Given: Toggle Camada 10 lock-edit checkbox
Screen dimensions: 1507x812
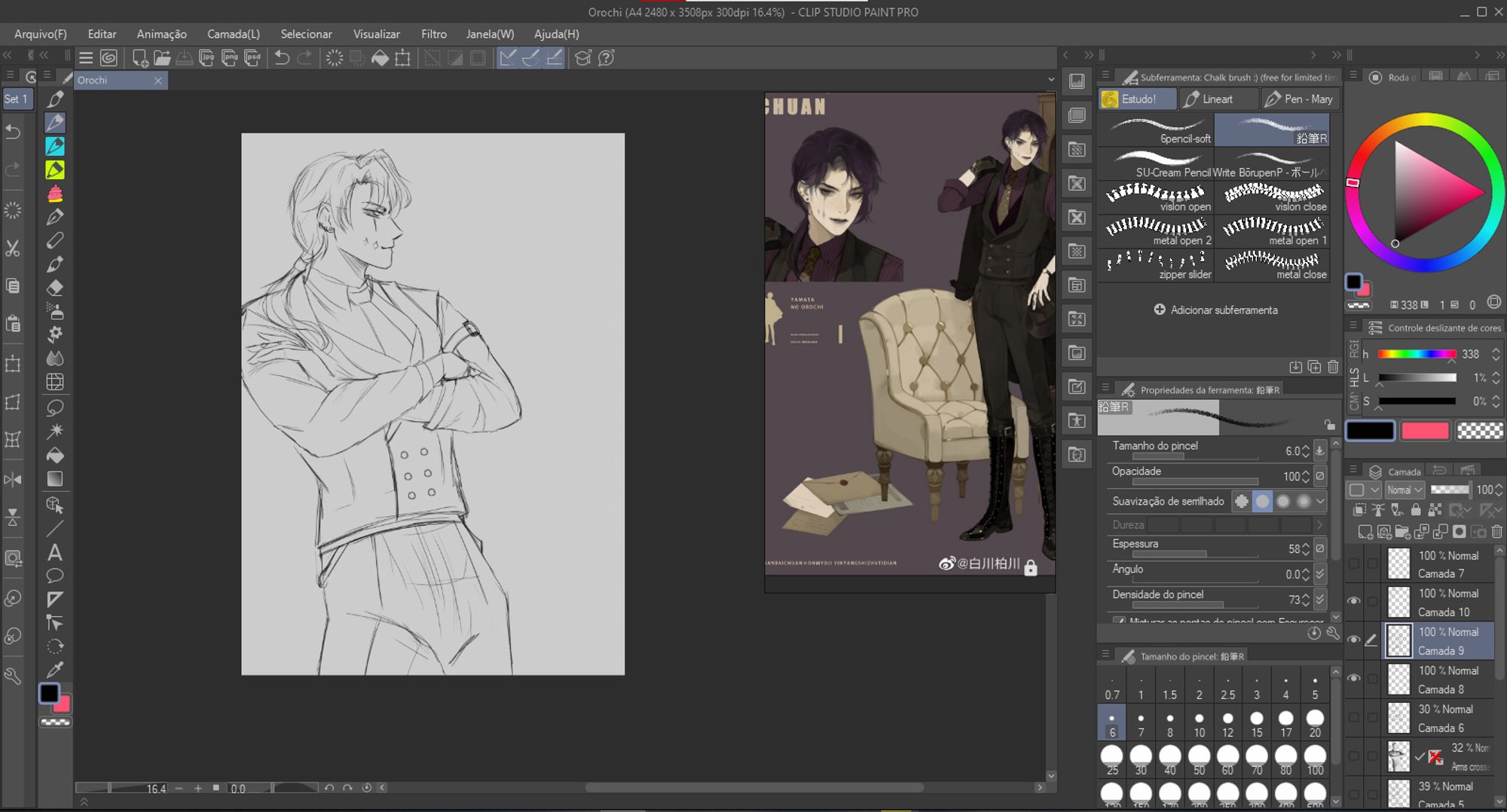Looking at the screenshot, I should coord(1372,601).
